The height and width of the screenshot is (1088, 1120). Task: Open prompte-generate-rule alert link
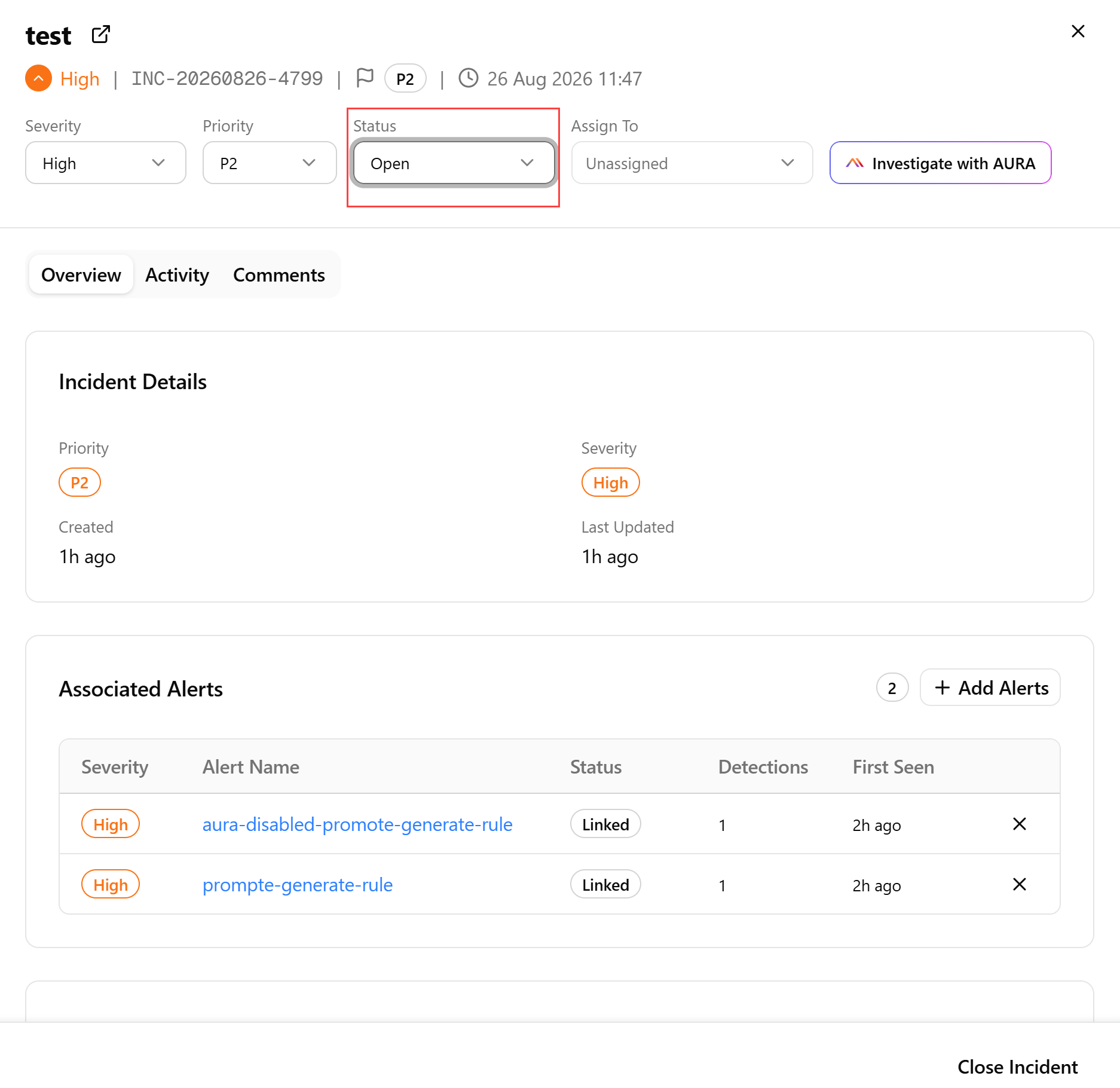click(298, 885)
